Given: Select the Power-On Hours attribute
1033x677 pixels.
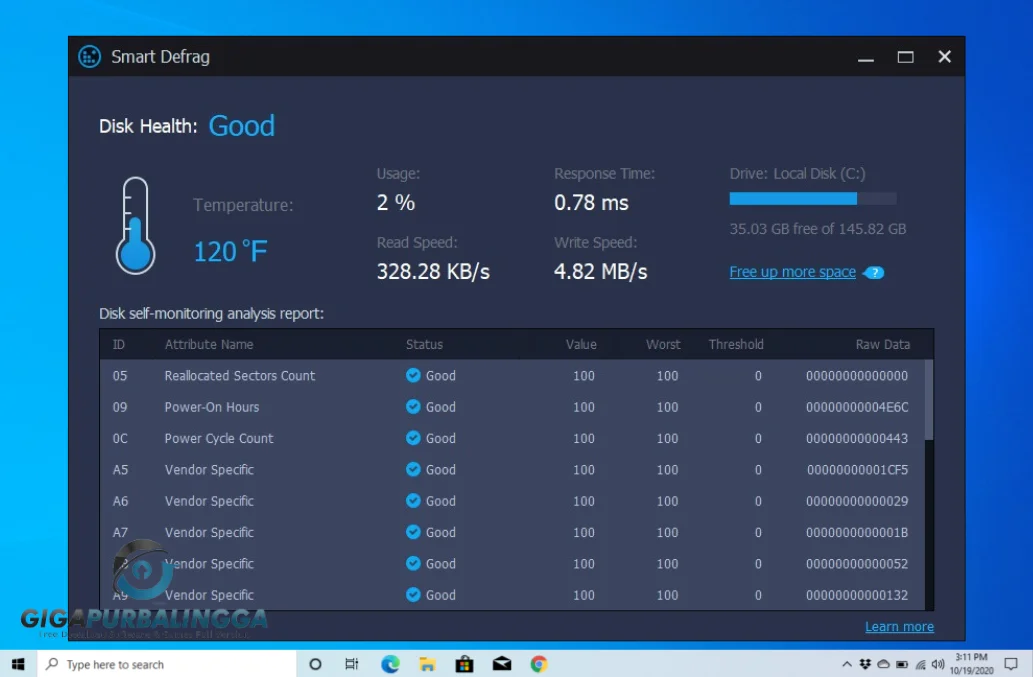Looking at the screenshot, I should pyautogui.click(x=211, y=407).
